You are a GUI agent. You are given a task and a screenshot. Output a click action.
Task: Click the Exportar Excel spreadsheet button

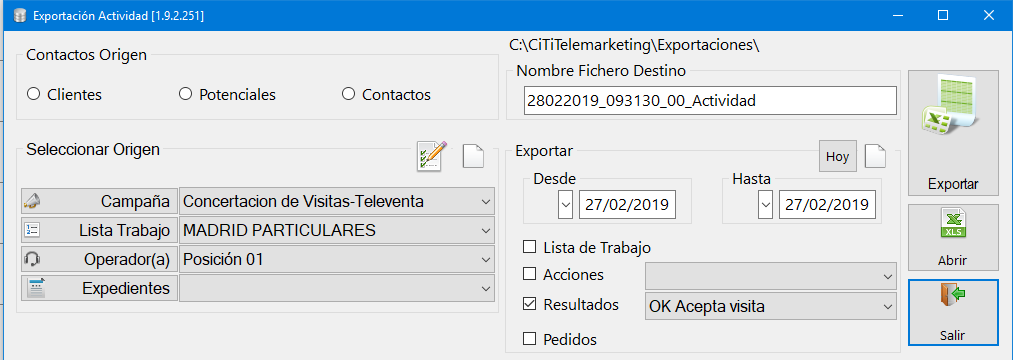click(x=953, y=132)
